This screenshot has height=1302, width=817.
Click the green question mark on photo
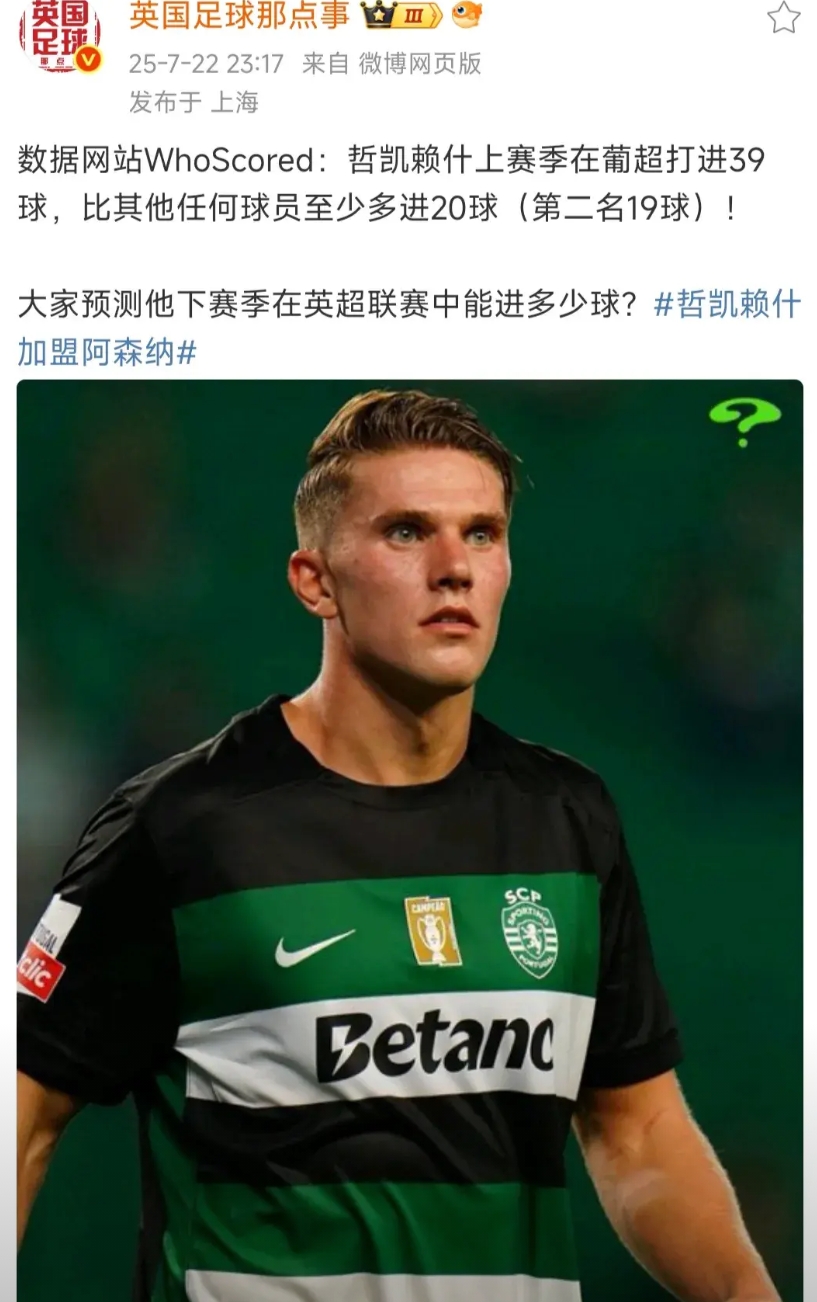tap(744, 420)
